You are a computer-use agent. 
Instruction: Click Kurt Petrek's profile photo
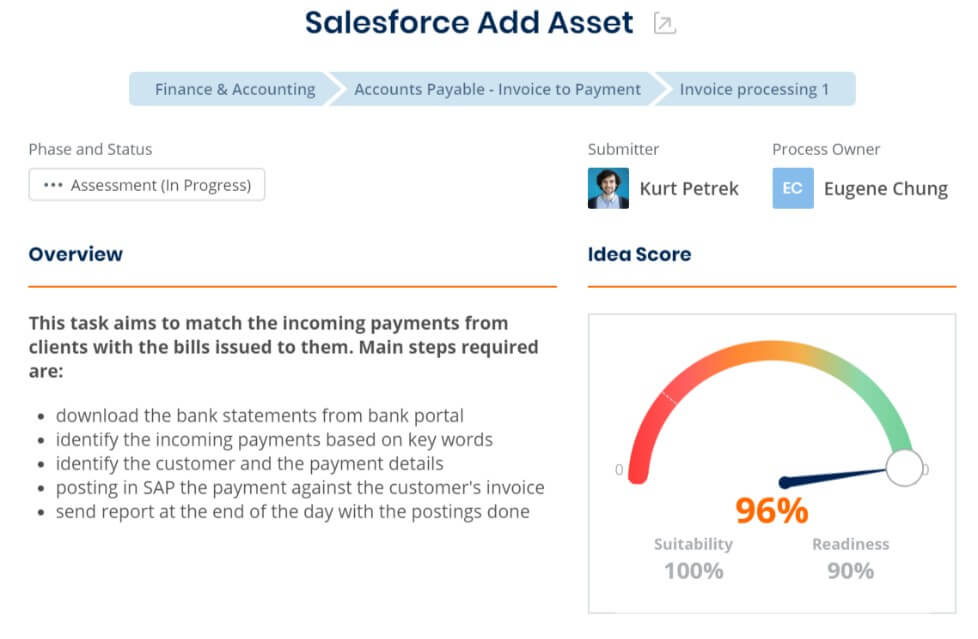(608, 188)
